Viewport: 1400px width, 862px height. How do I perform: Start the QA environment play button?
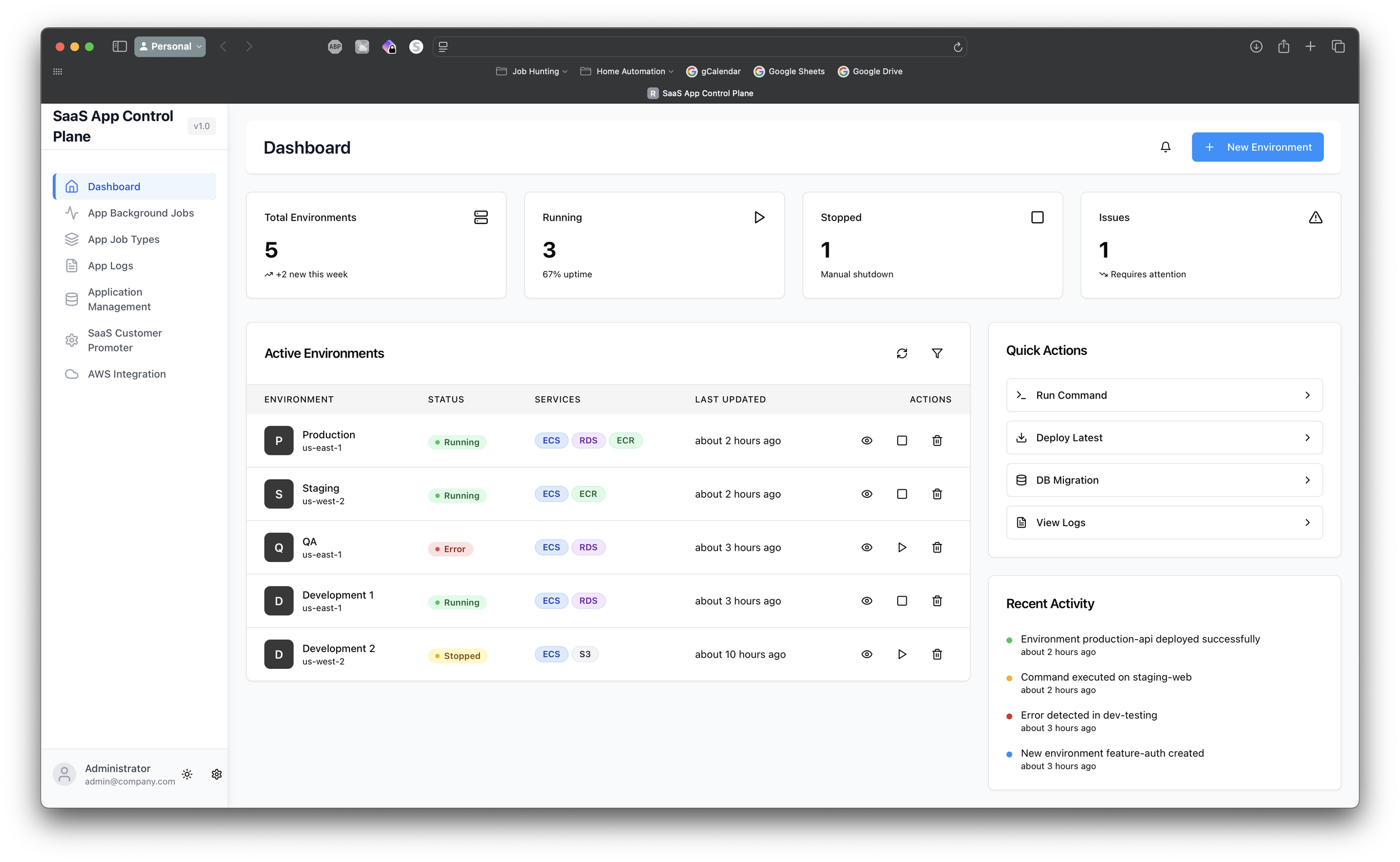coord(902,547)
